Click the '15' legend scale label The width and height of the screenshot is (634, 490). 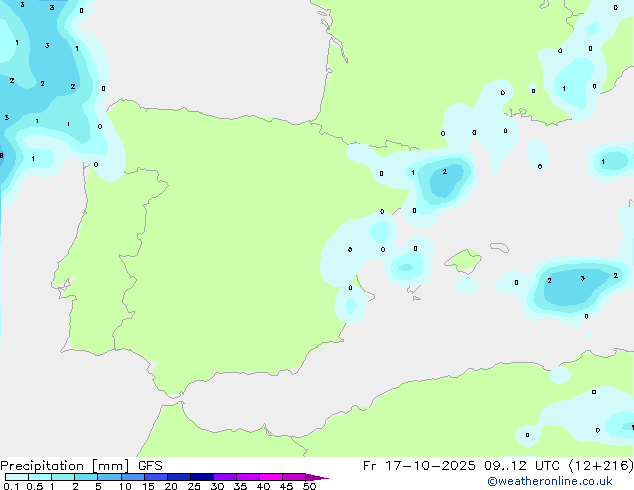148,486
